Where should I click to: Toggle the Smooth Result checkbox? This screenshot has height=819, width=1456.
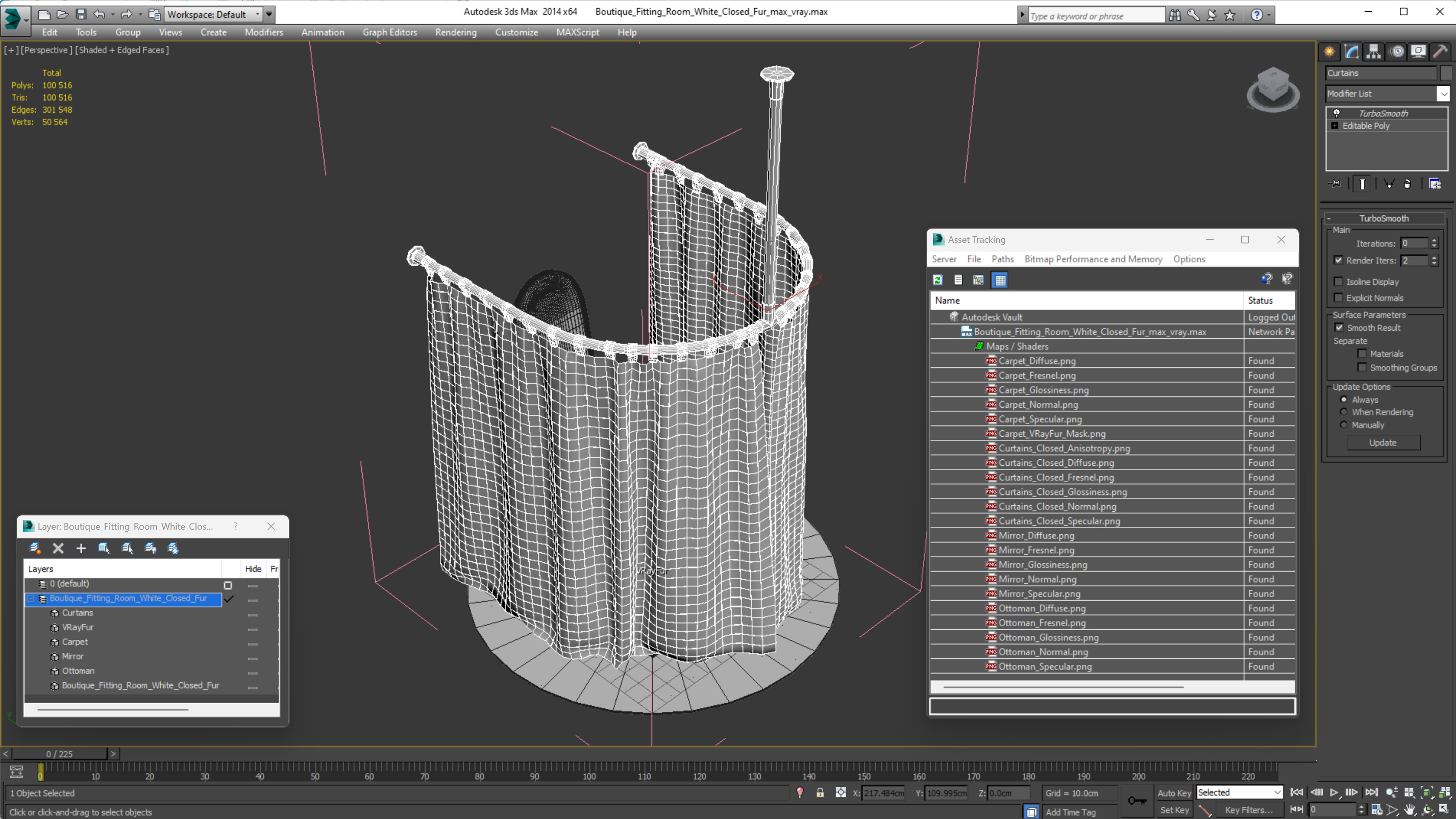point(1339,327)
